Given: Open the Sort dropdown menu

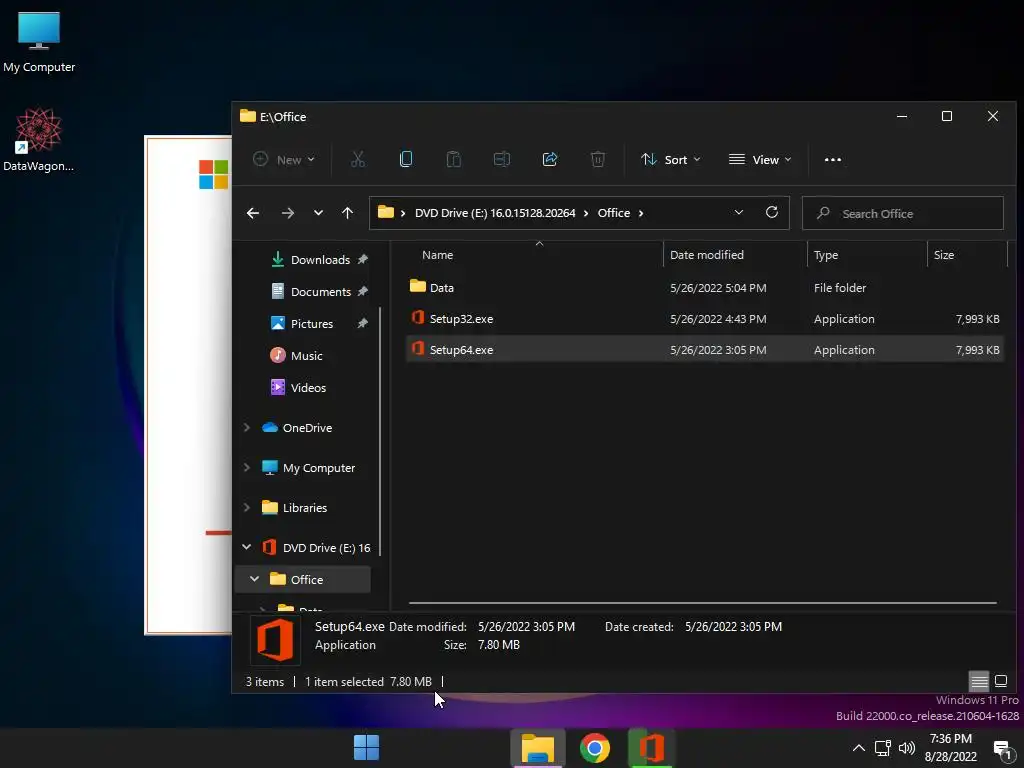Looking at the screenshot, I should (x=671, y=159).
